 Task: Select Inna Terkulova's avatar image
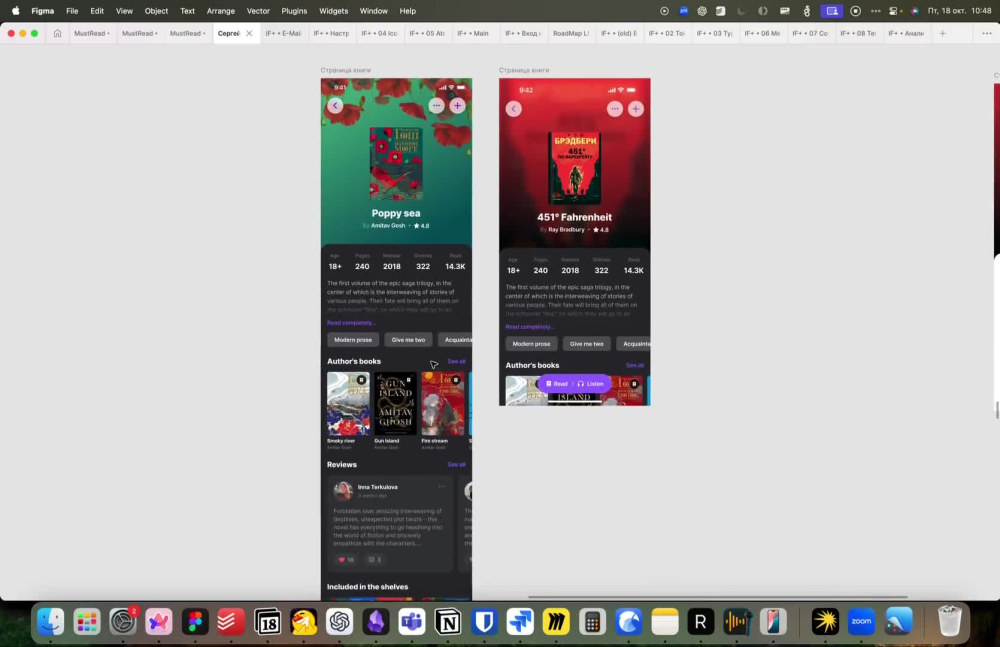point(343,490)
